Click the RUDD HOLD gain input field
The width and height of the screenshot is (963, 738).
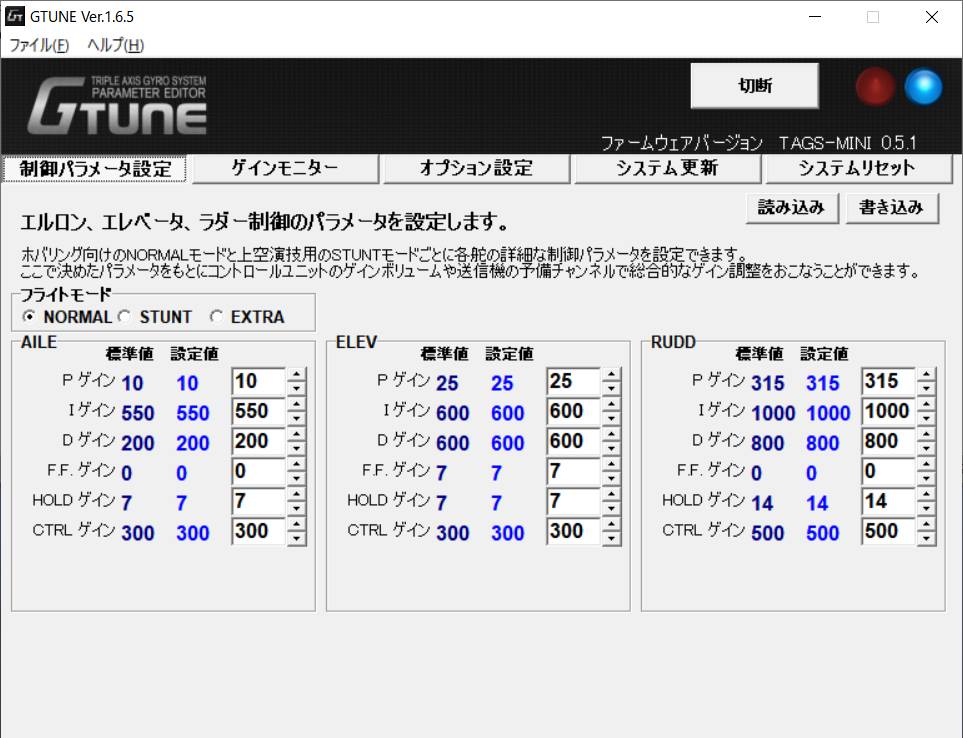point(889,502)
